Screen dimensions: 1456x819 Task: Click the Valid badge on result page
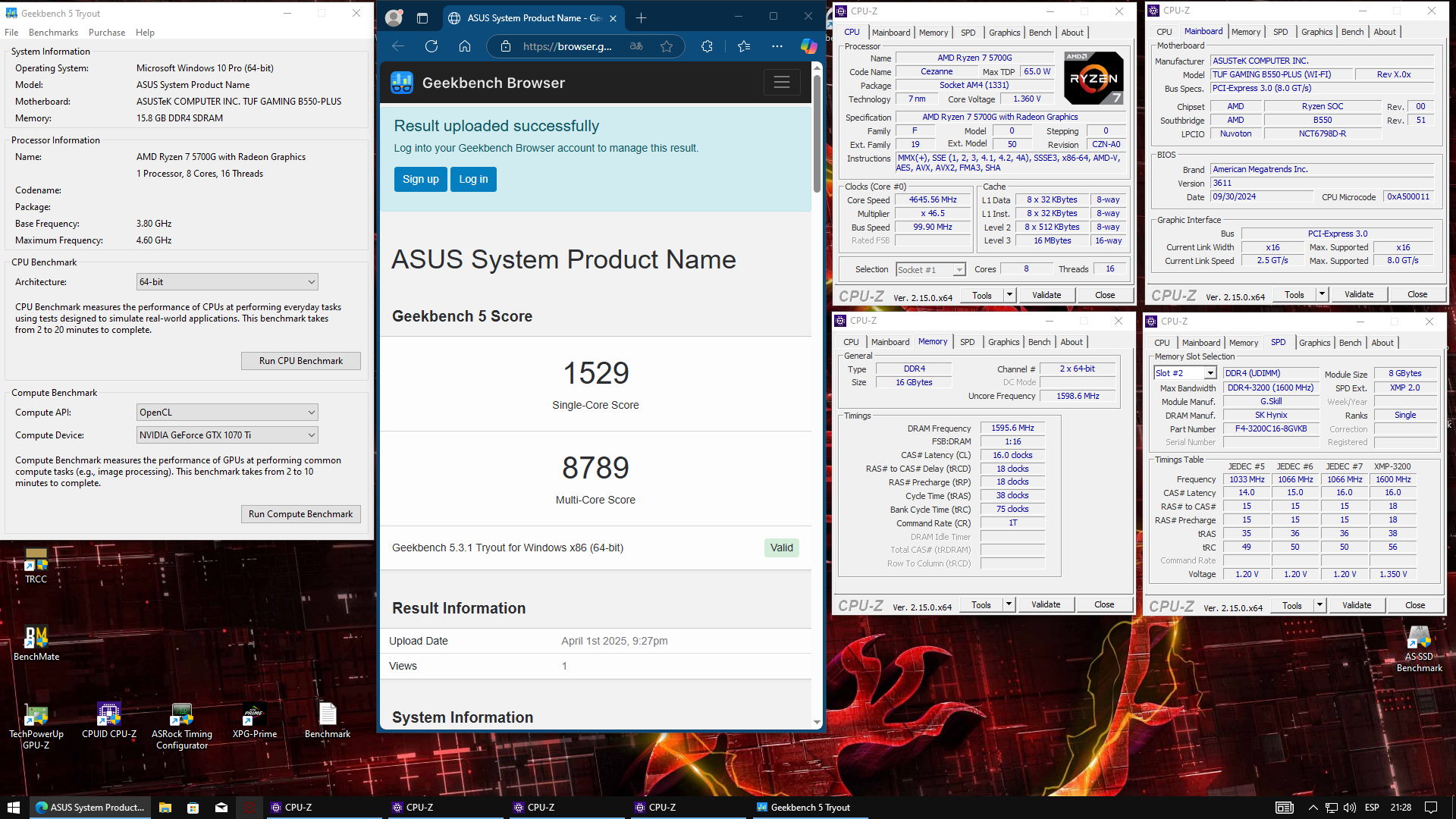click(782, 548)
